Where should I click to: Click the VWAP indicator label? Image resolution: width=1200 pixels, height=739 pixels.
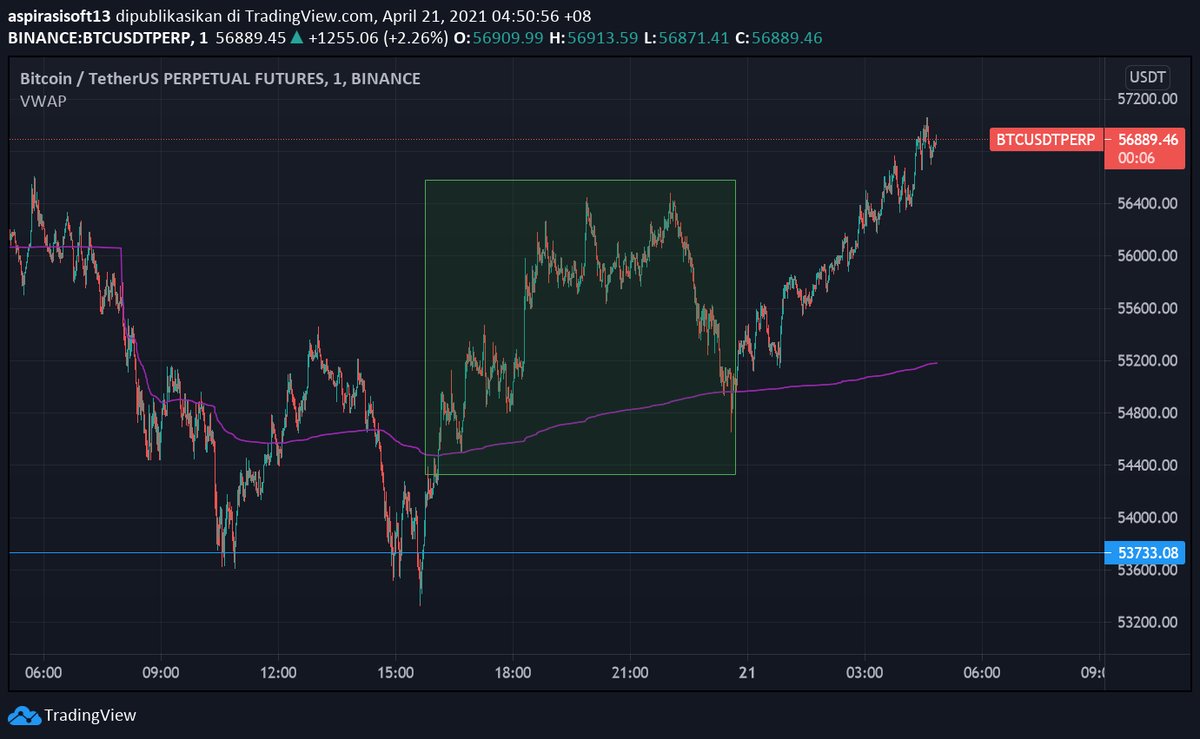tap(43, 101)
